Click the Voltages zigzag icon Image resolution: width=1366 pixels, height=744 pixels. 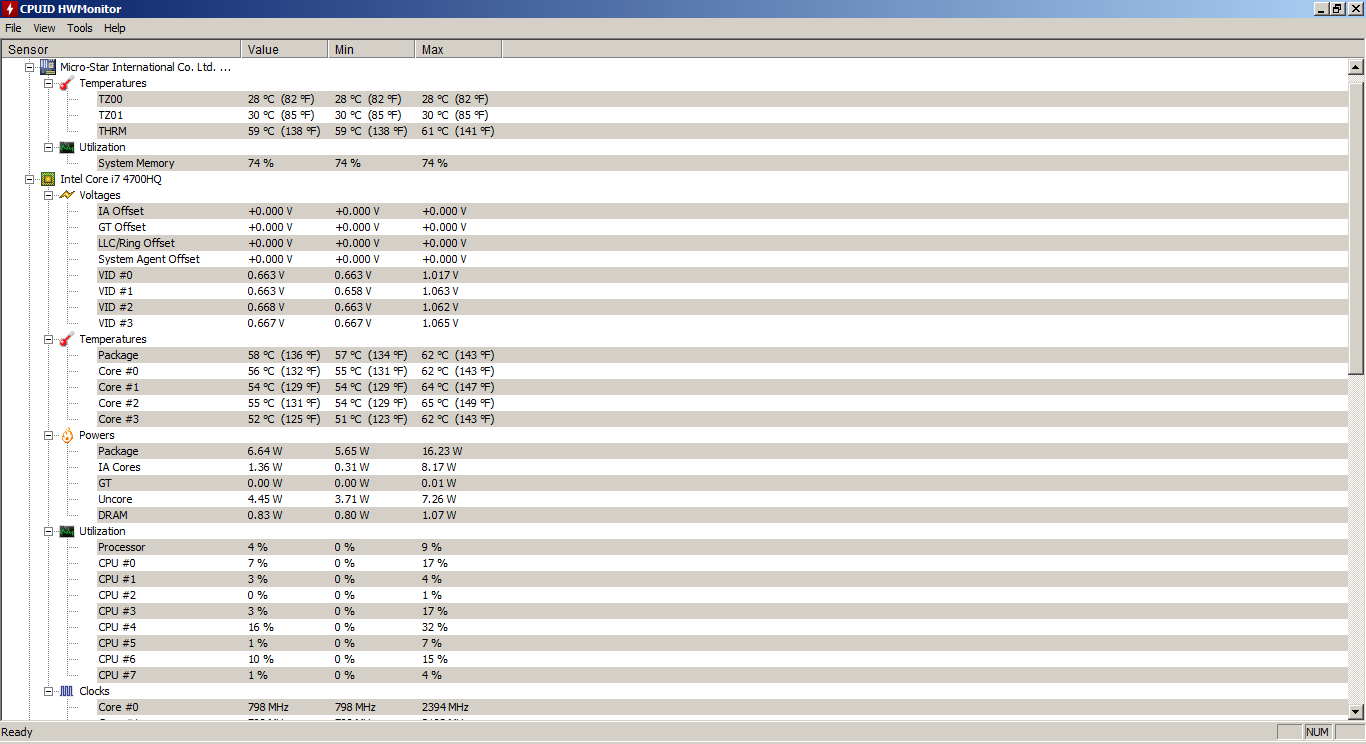point(66,195)
